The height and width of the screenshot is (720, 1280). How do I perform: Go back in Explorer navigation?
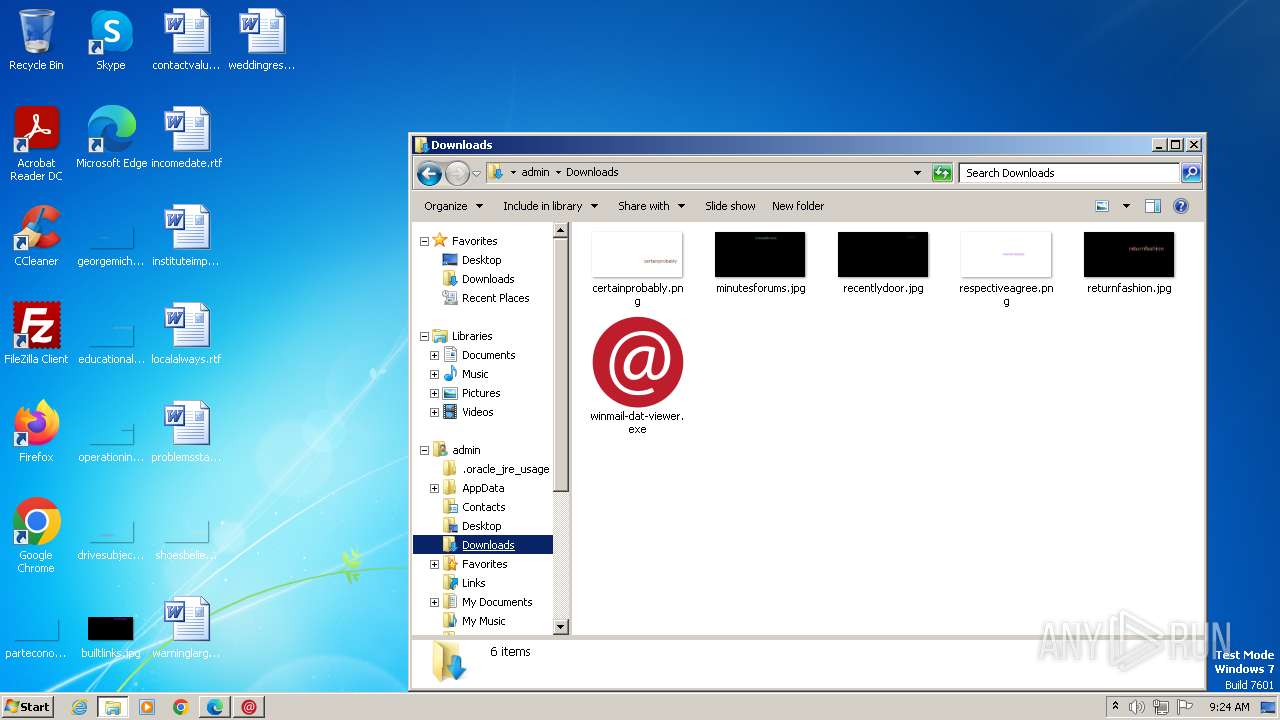(429, 173)
